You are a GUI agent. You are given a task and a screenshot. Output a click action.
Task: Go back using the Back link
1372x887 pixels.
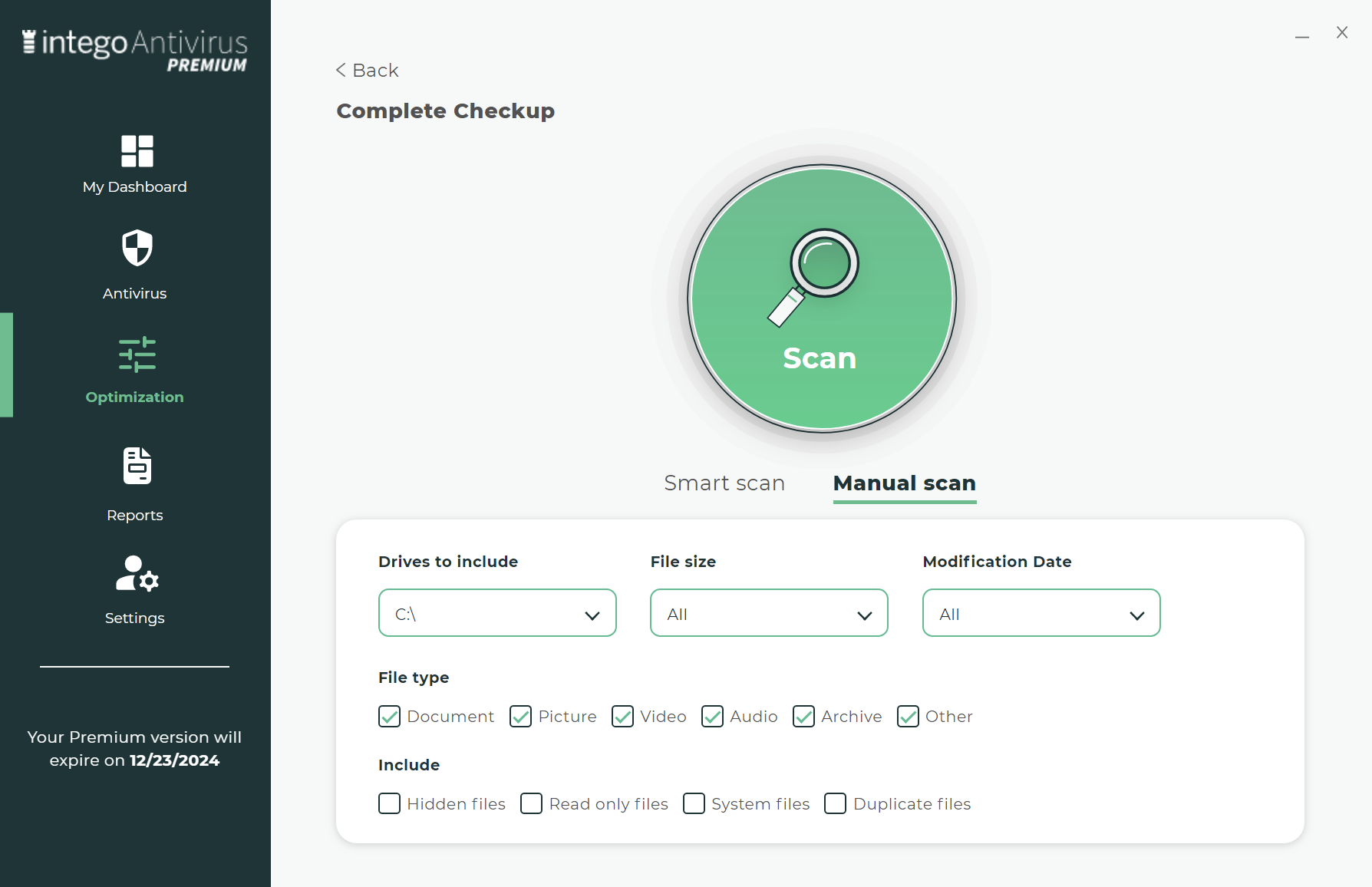[x=368, y=71]
